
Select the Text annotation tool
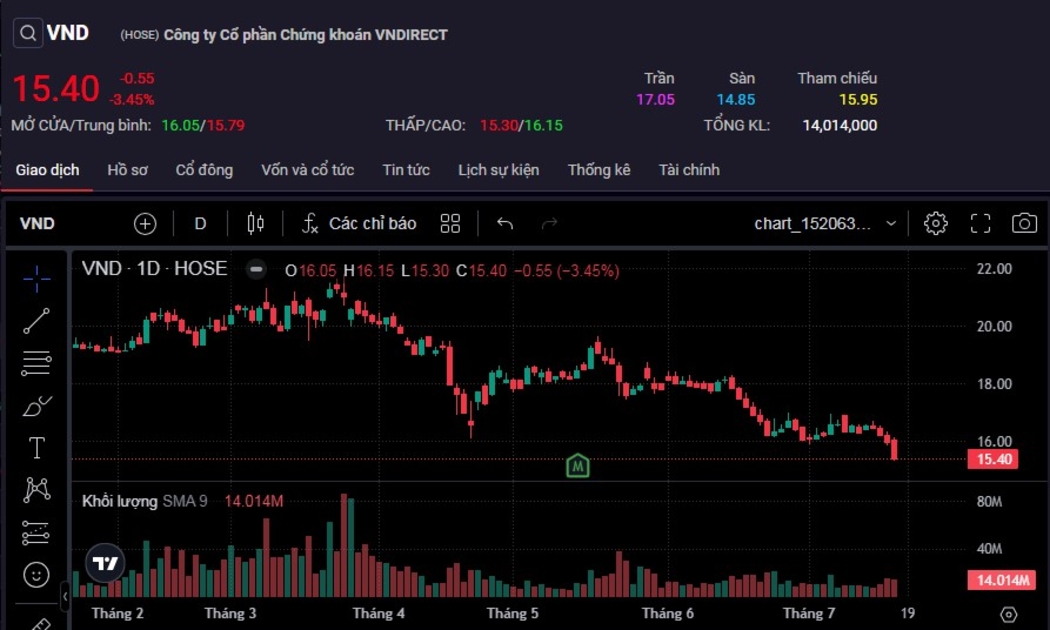(x=37, y=448)
